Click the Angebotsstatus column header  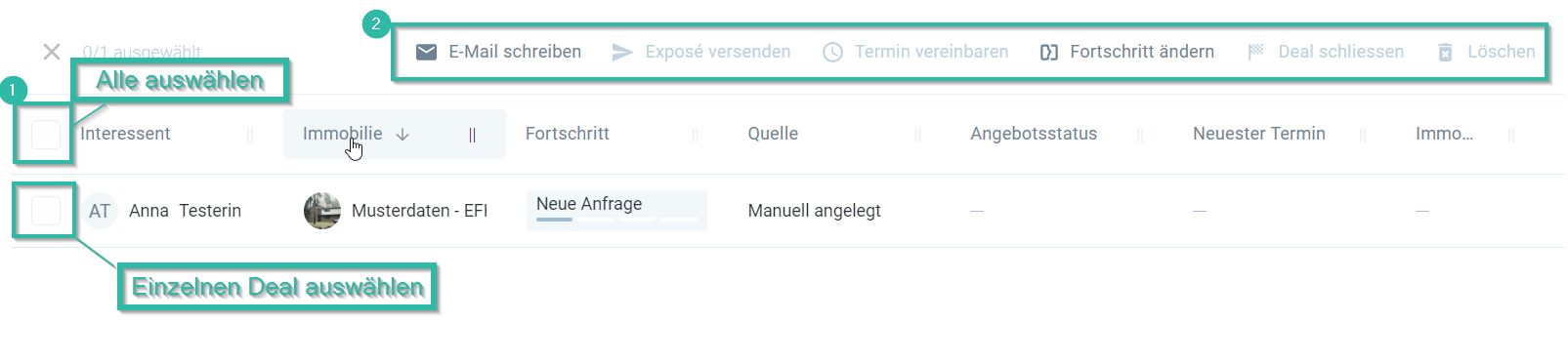coord(1034,134)
